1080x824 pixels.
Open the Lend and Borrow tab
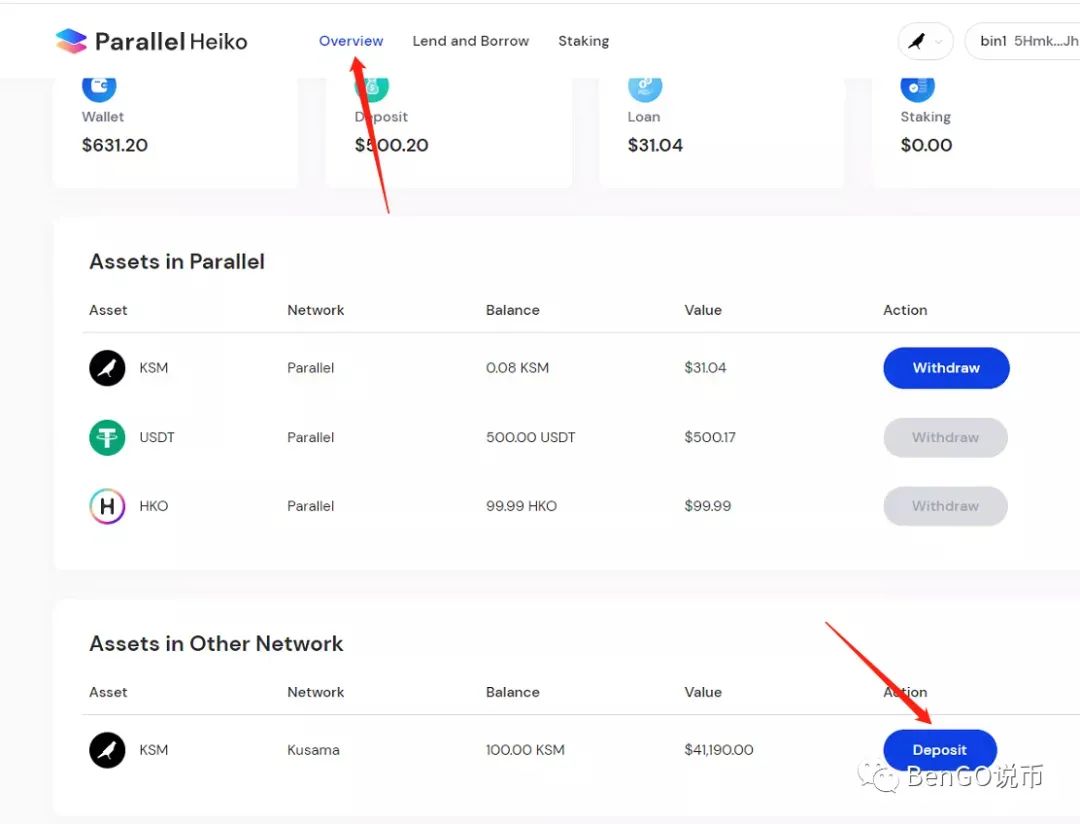pyautogui.click(x=470, y=41)
